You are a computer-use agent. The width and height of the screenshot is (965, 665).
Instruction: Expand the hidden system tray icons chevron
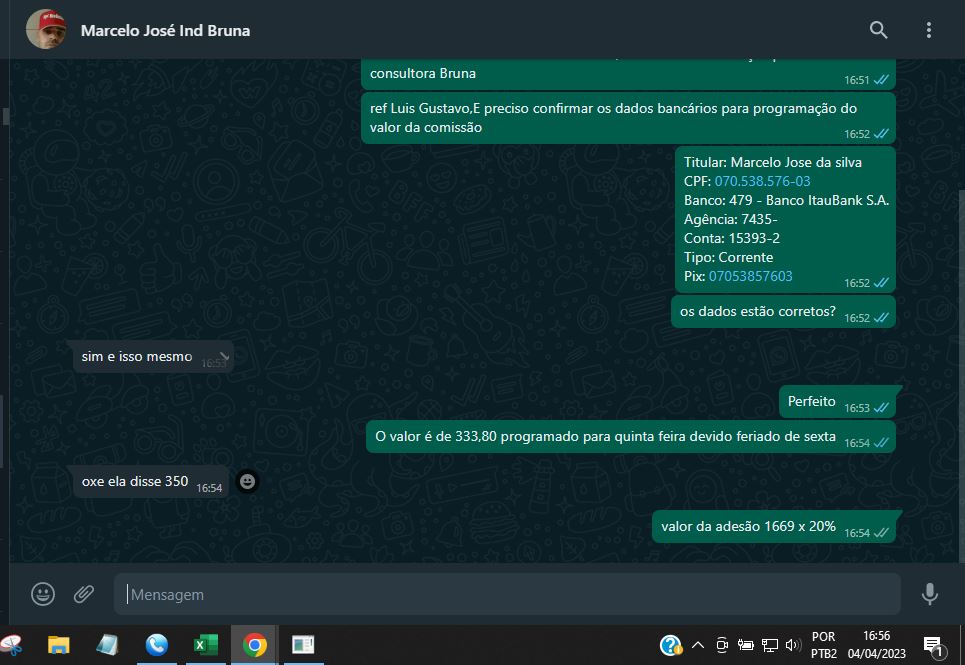[698, 645]
